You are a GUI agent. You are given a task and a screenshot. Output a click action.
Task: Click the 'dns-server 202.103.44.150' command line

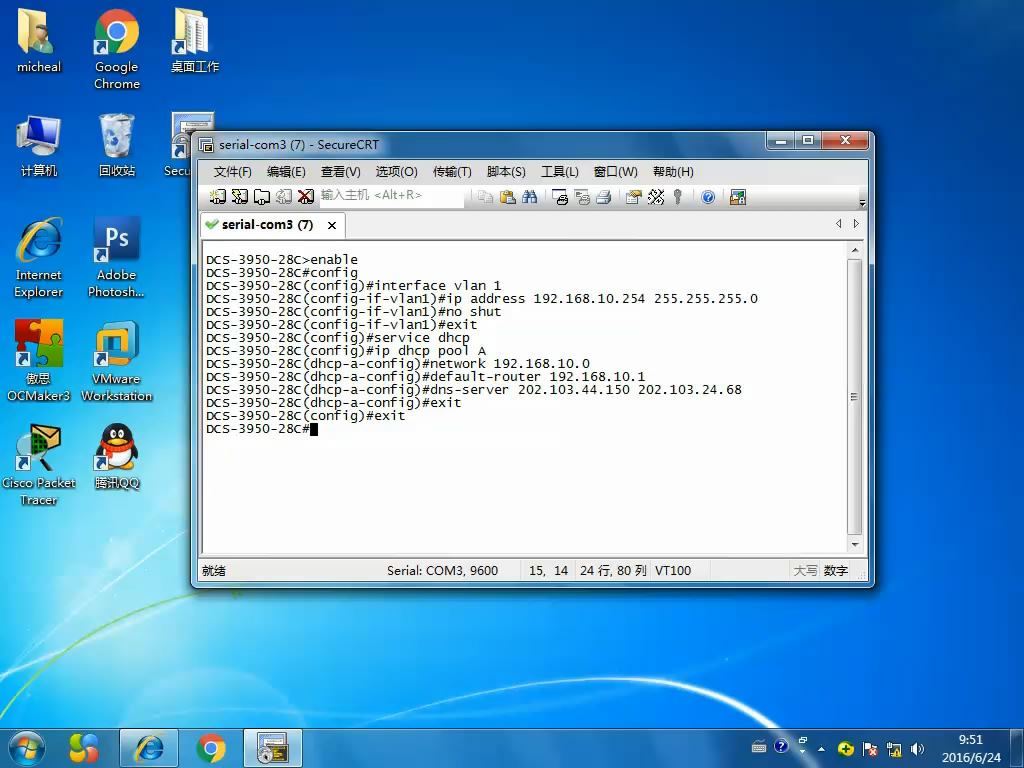[x=473, y=390]
